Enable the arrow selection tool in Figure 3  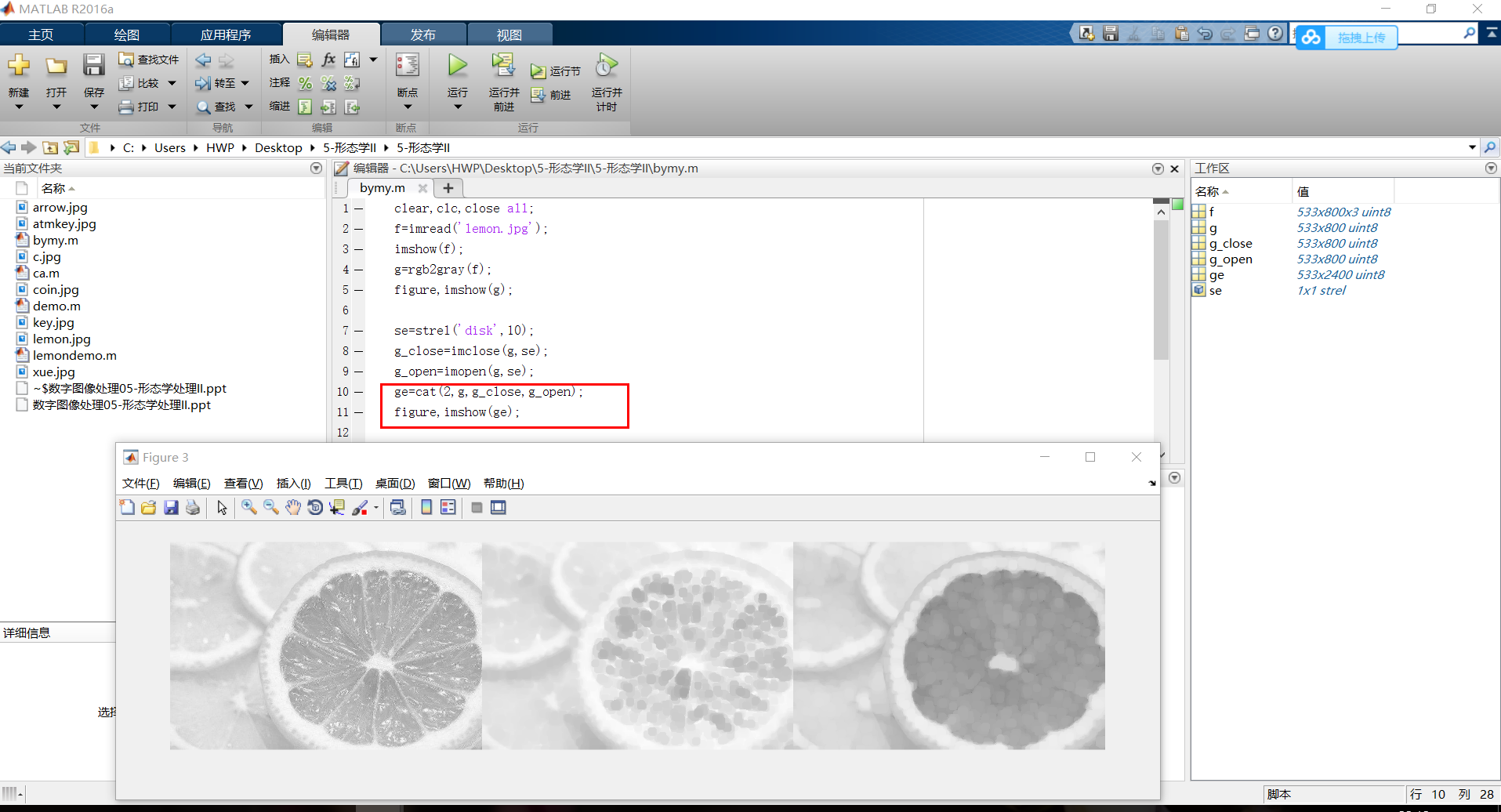[222, 507]
